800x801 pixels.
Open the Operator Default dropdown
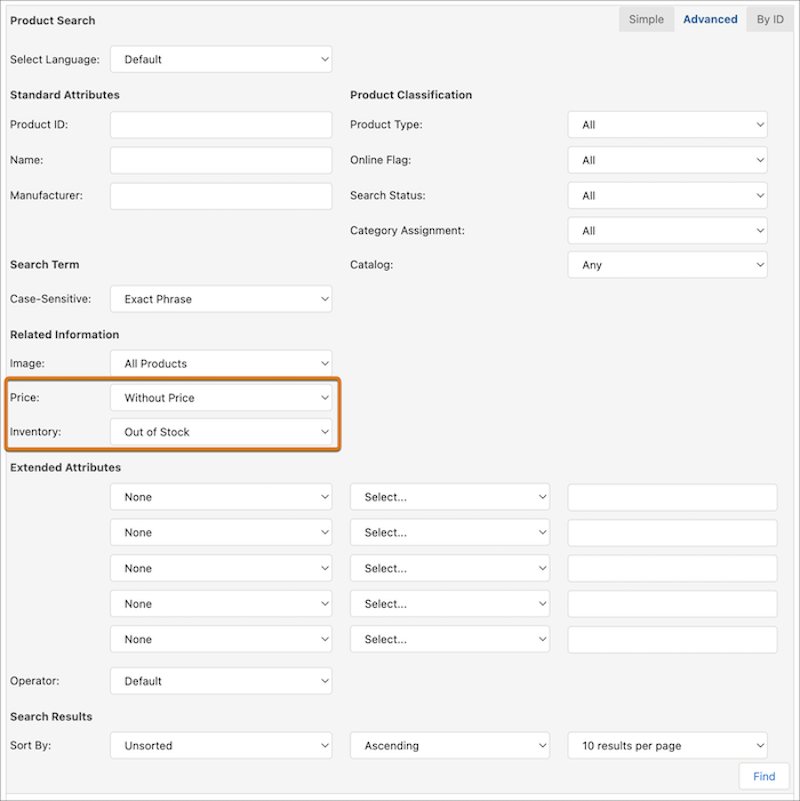(x=221, y=681)
